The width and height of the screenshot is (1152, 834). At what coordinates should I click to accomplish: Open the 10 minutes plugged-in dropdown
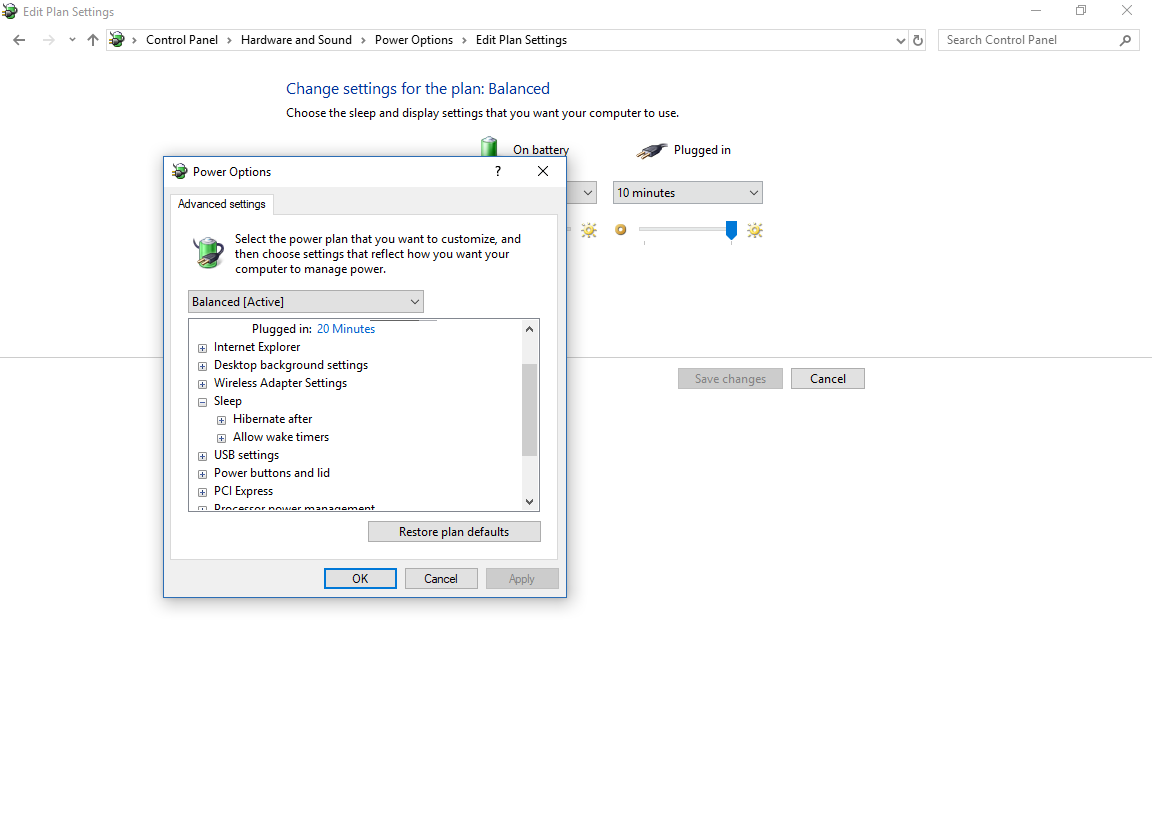coord(688,193)
